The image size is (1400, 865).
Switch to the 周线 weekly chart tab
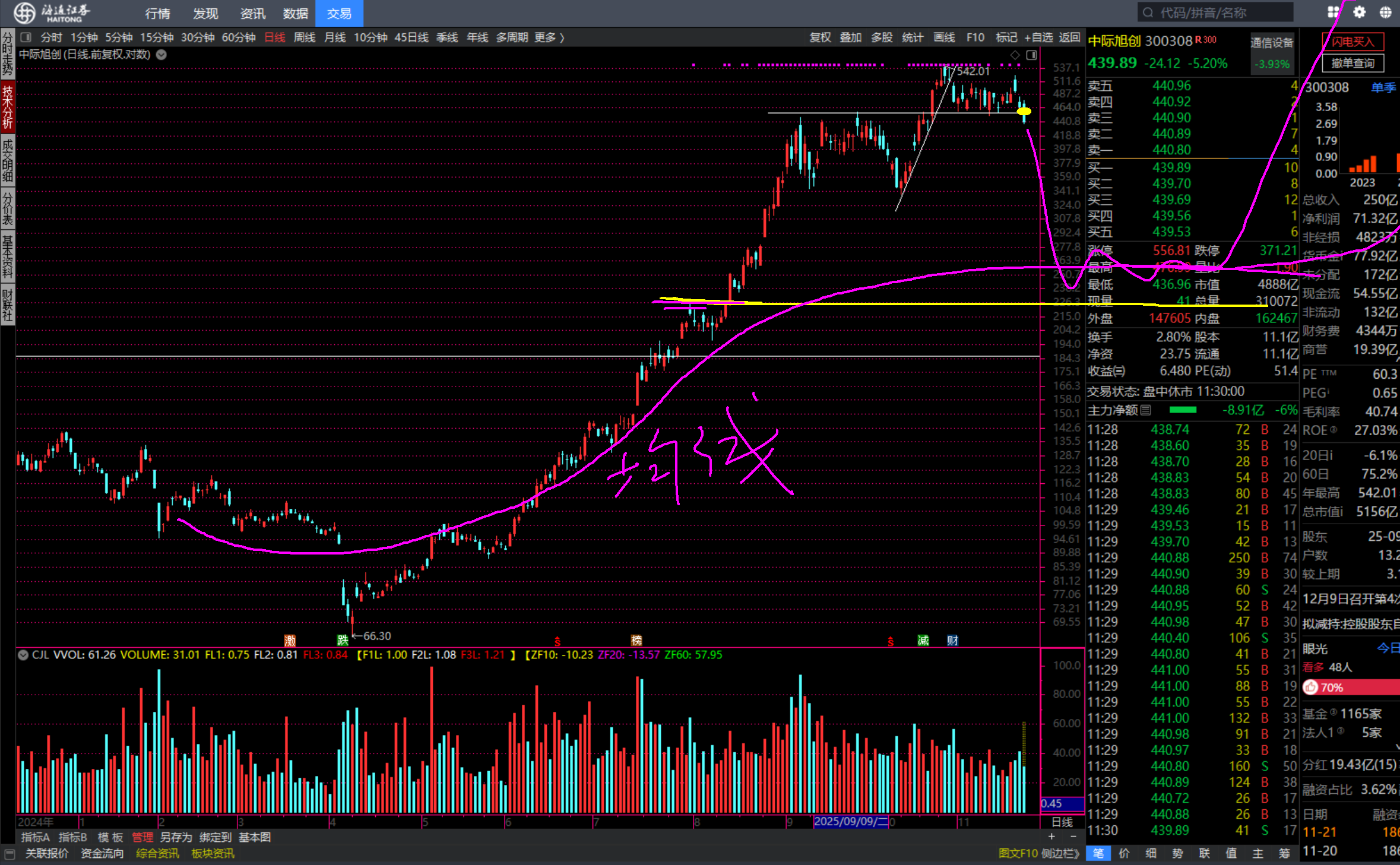click(x=305, y=37)
